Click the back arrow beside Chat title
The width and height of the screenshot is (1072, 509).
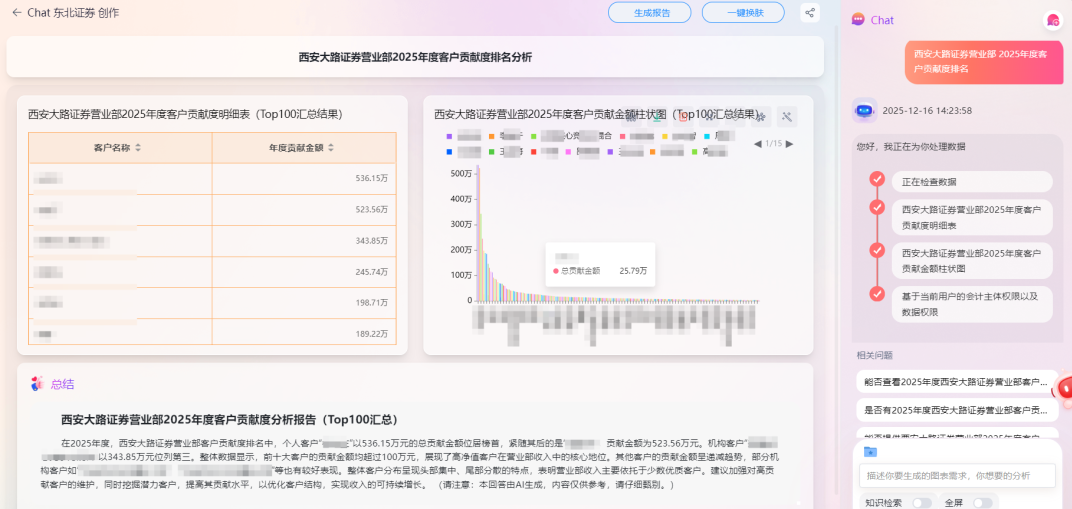pyautogui.click(x=16, y=13)
